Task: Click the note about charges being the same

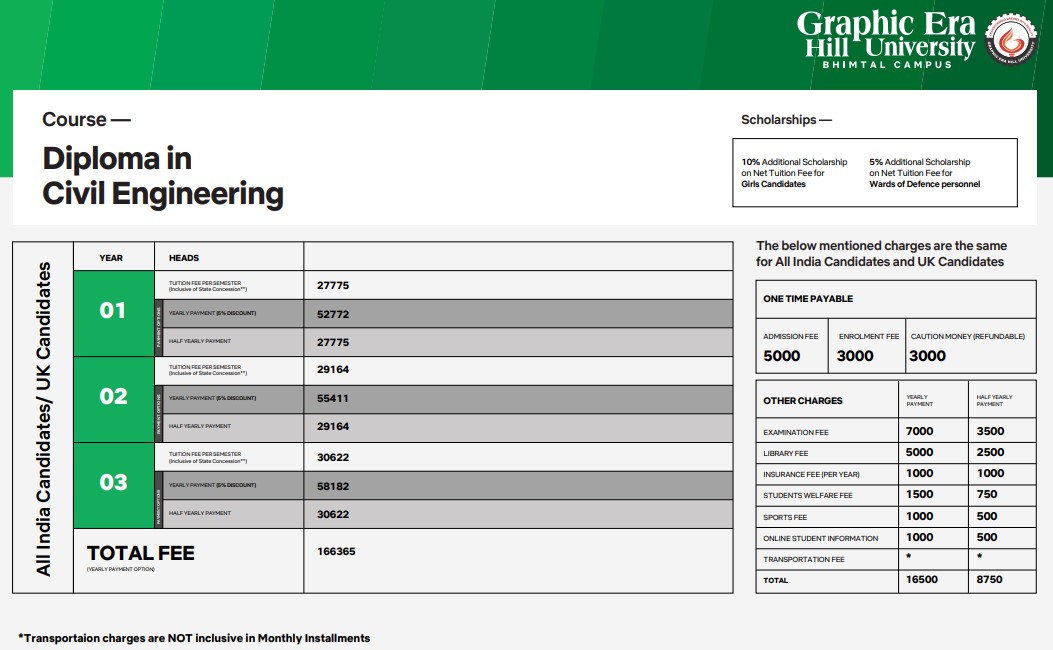Action: click(x=881, y=254)
